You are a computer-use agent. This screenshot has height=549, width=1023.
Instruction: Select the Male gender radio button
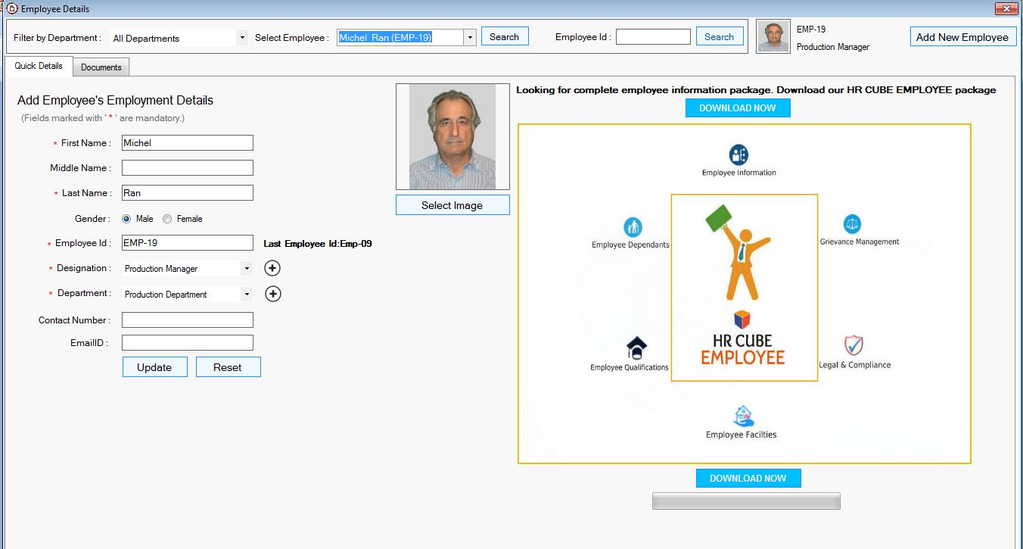point(127,219)
